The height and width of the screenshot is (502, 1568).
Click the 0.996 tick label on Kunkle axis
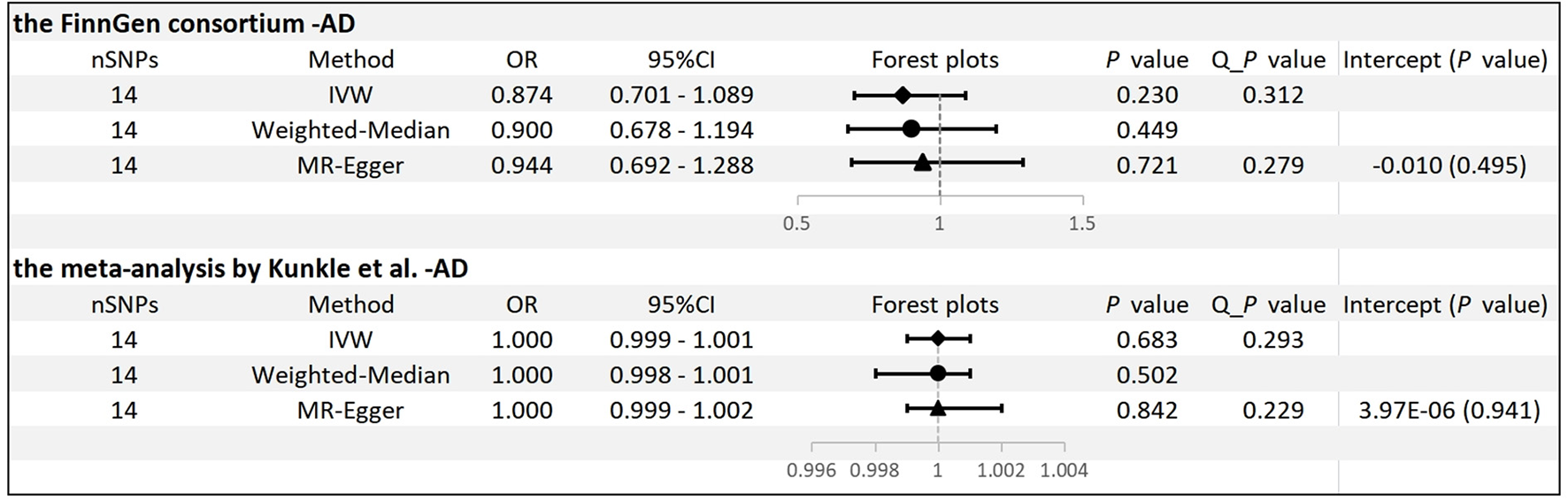[811, 470]
